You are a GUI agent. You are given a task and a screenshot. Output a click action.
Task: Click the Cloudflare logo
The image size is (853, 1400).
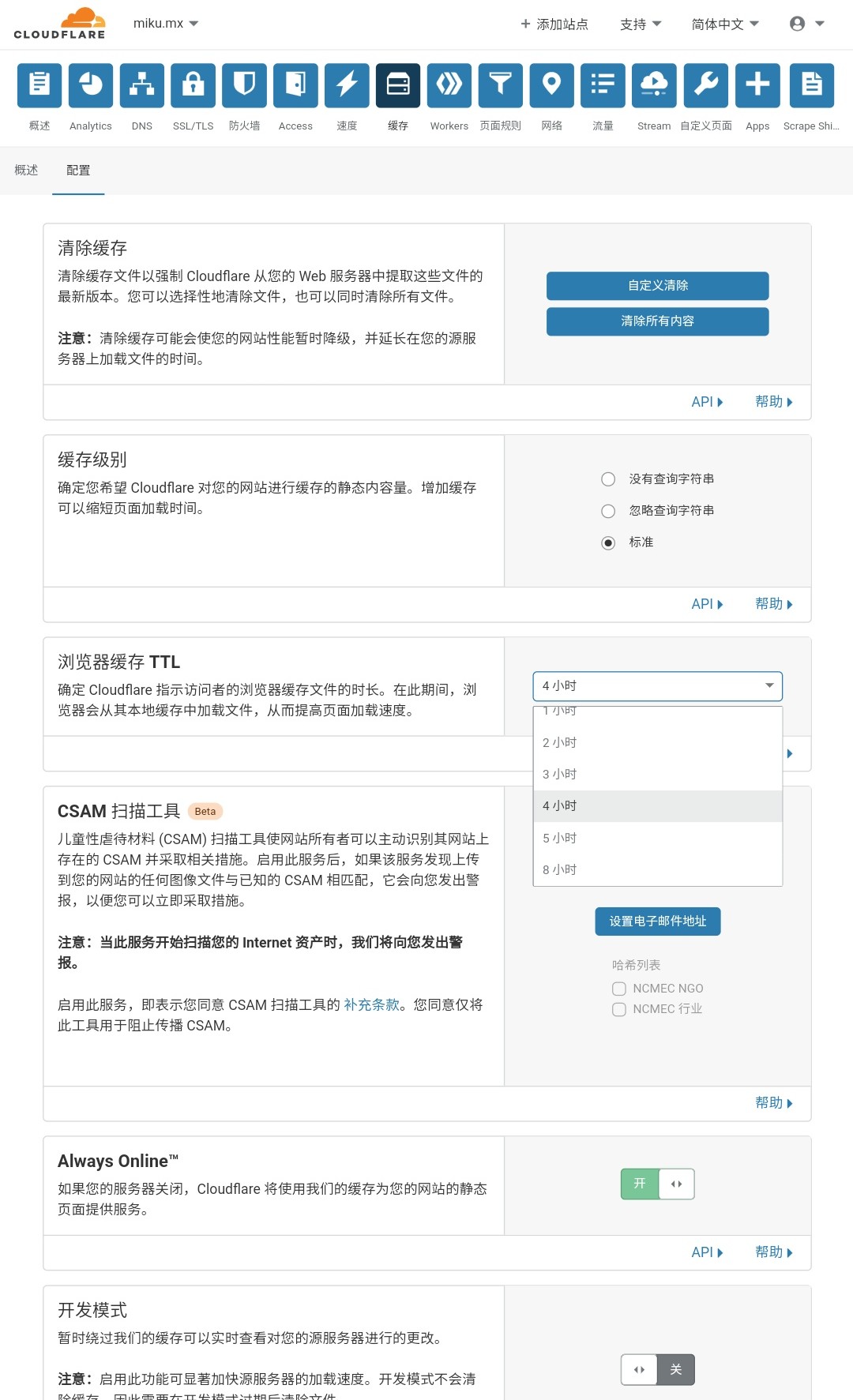pyautogui.click(x=60, y=24)
